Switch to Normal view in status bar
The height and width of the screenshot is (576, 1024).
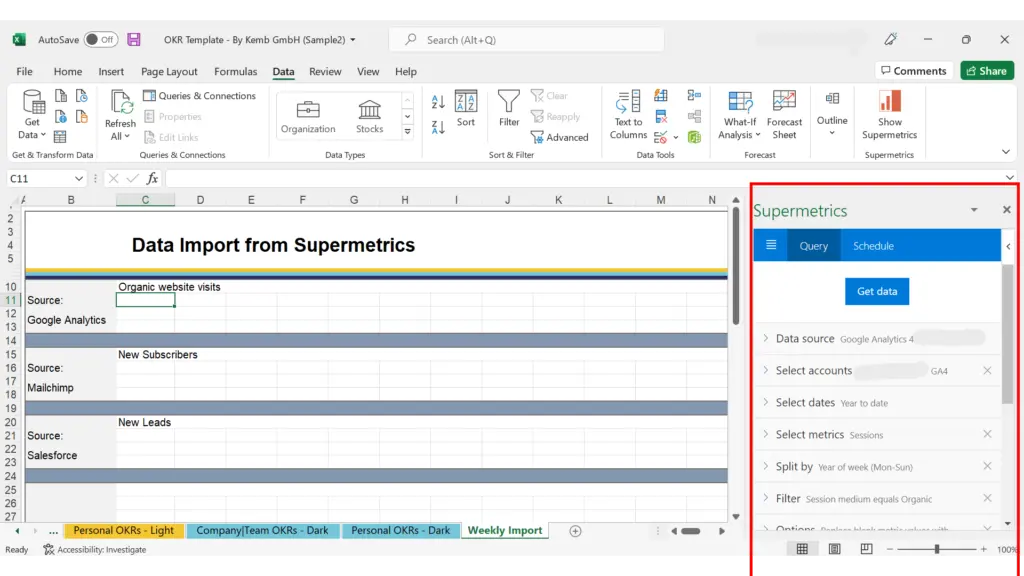[x=802, y=549]
